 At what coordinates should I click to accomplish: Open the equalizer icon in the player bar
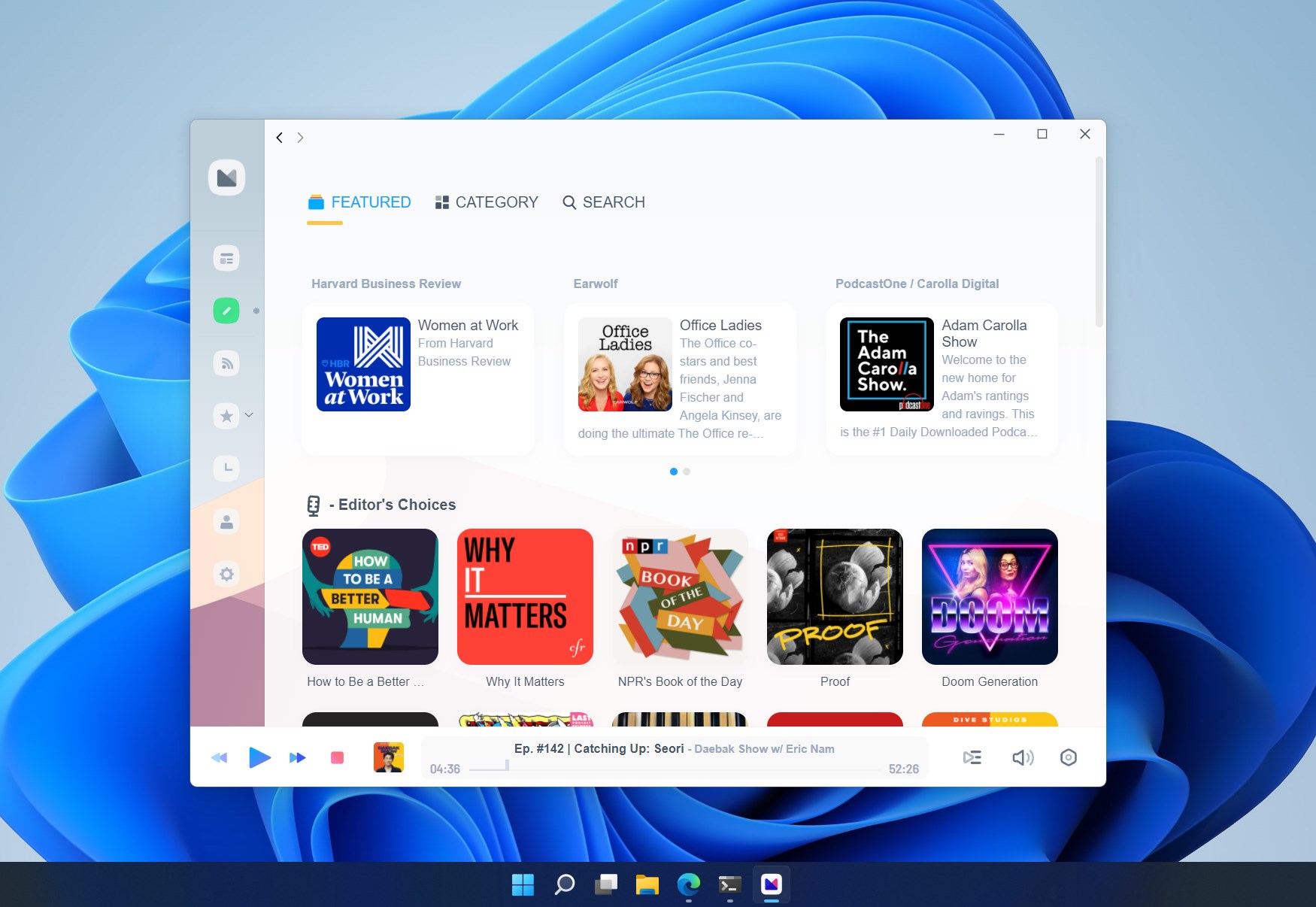coord(1069,757)
